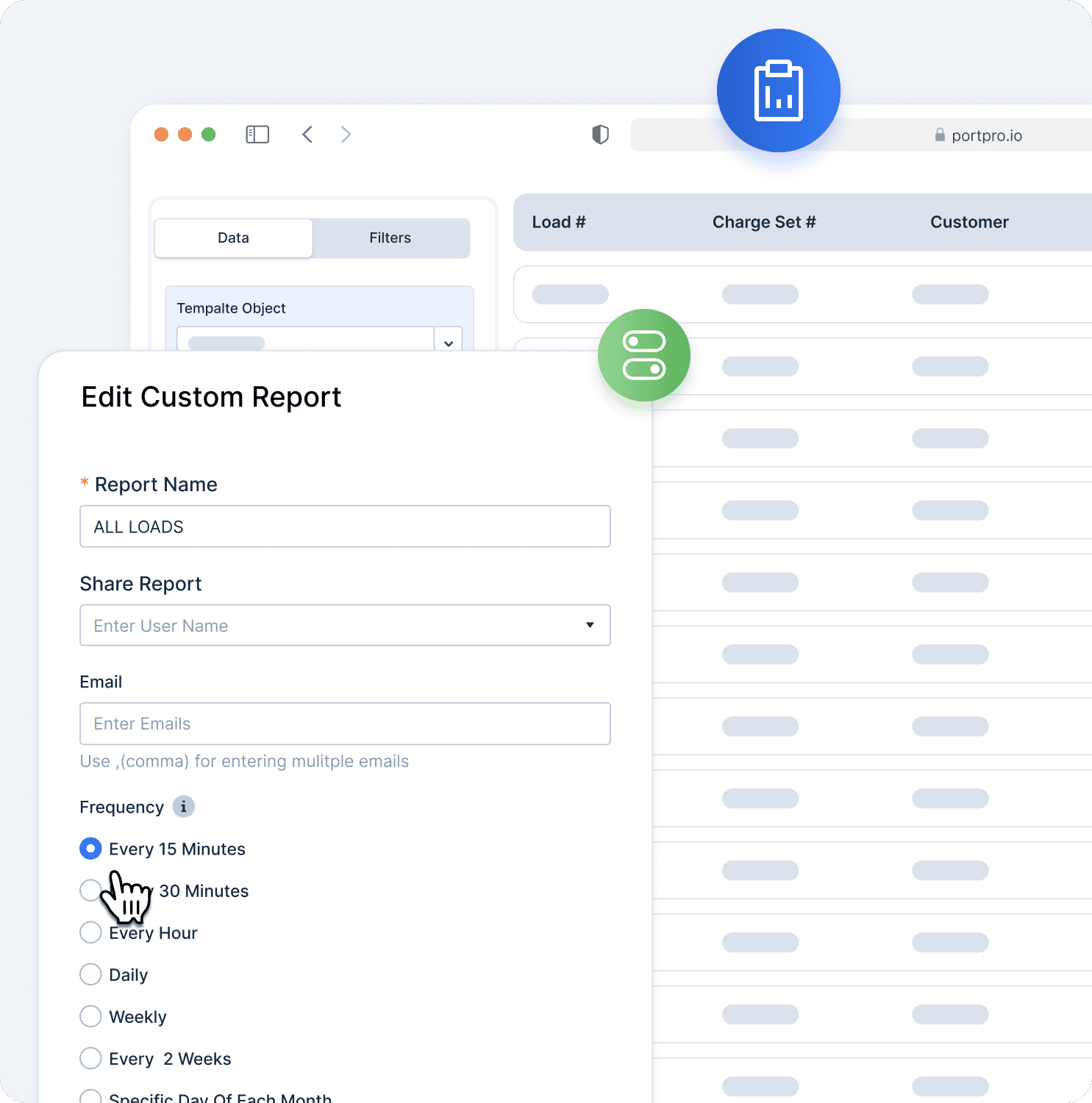Open the privacy shield icon

click(601, 135)
